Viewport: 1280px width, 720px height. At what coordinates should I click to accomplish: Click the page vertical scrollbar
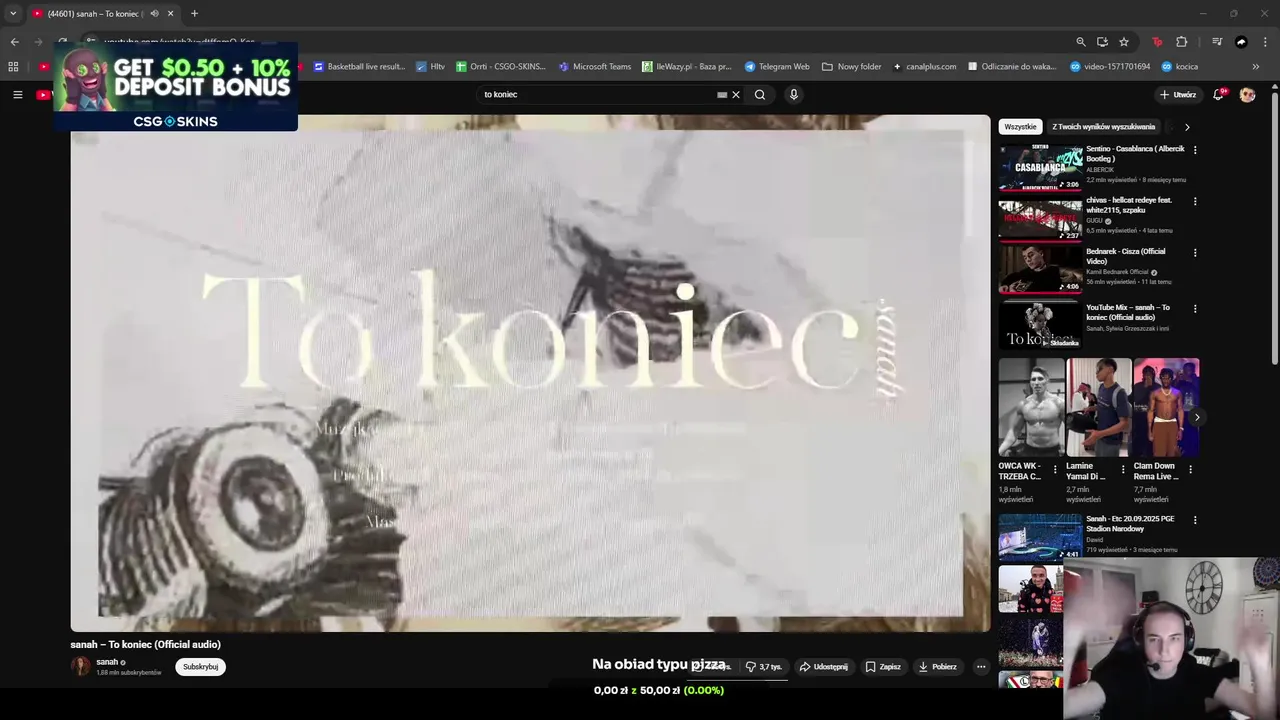1275,230
